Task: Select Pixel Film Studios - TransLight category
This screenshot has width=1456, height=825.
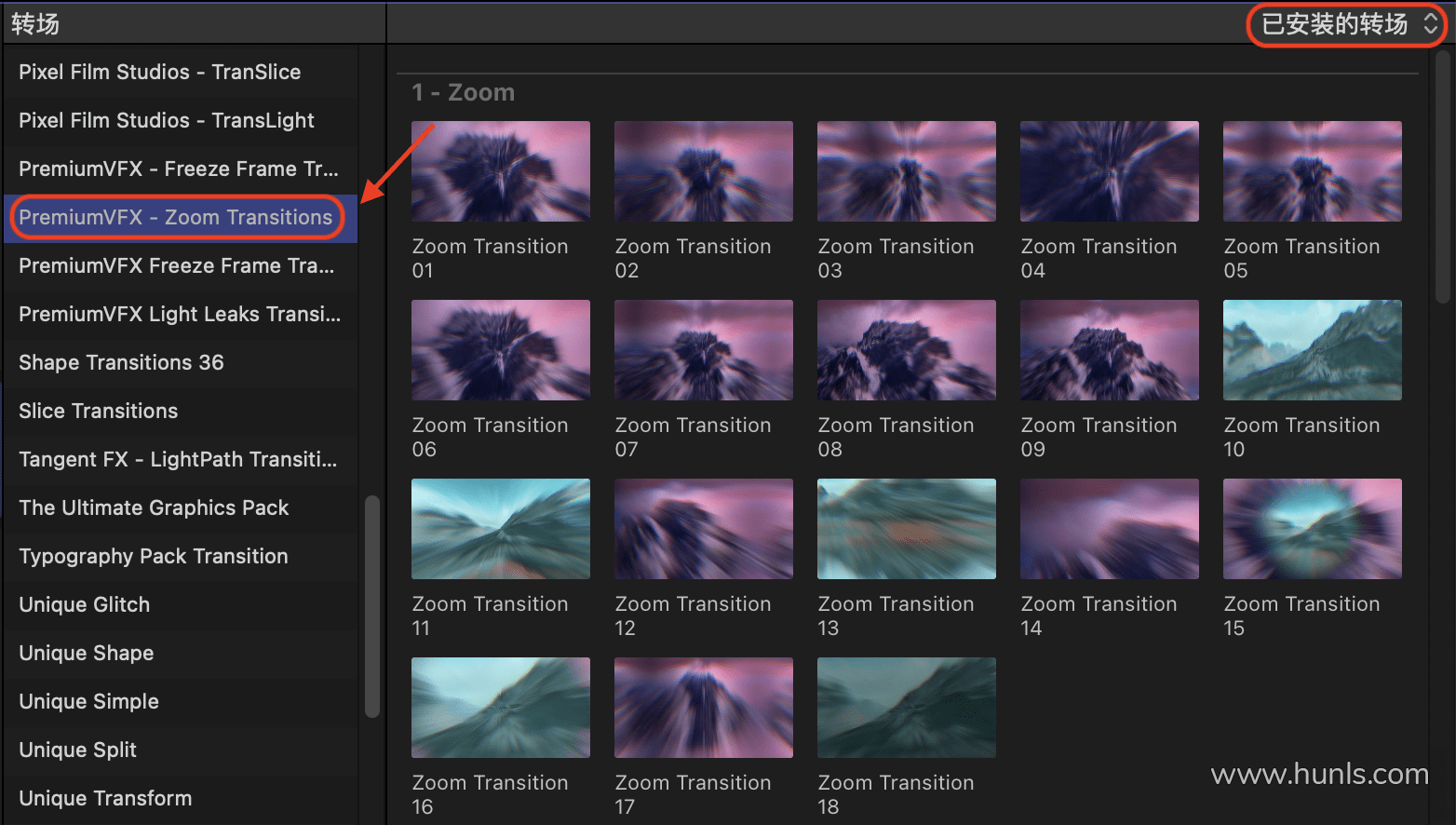Action: [x=181, y=121]
